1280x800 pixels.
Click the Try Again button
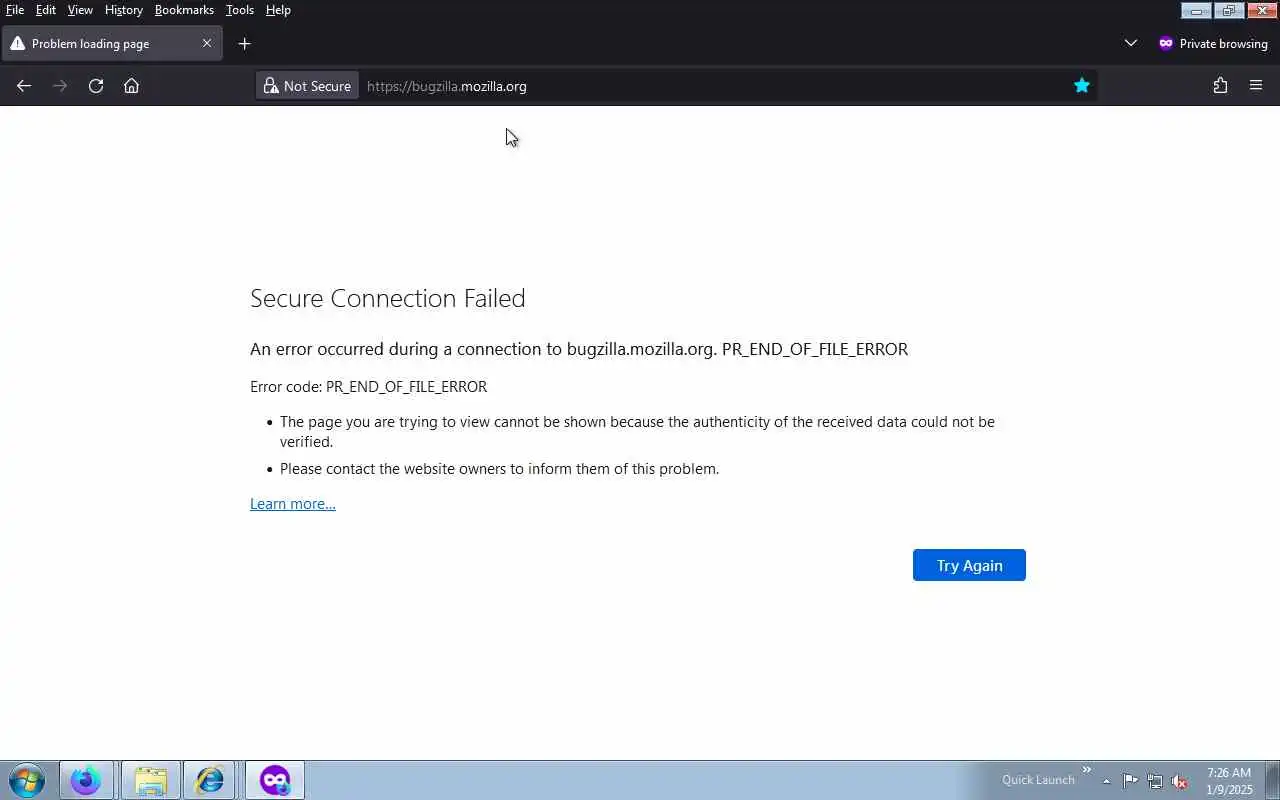(x=969, y=565)
